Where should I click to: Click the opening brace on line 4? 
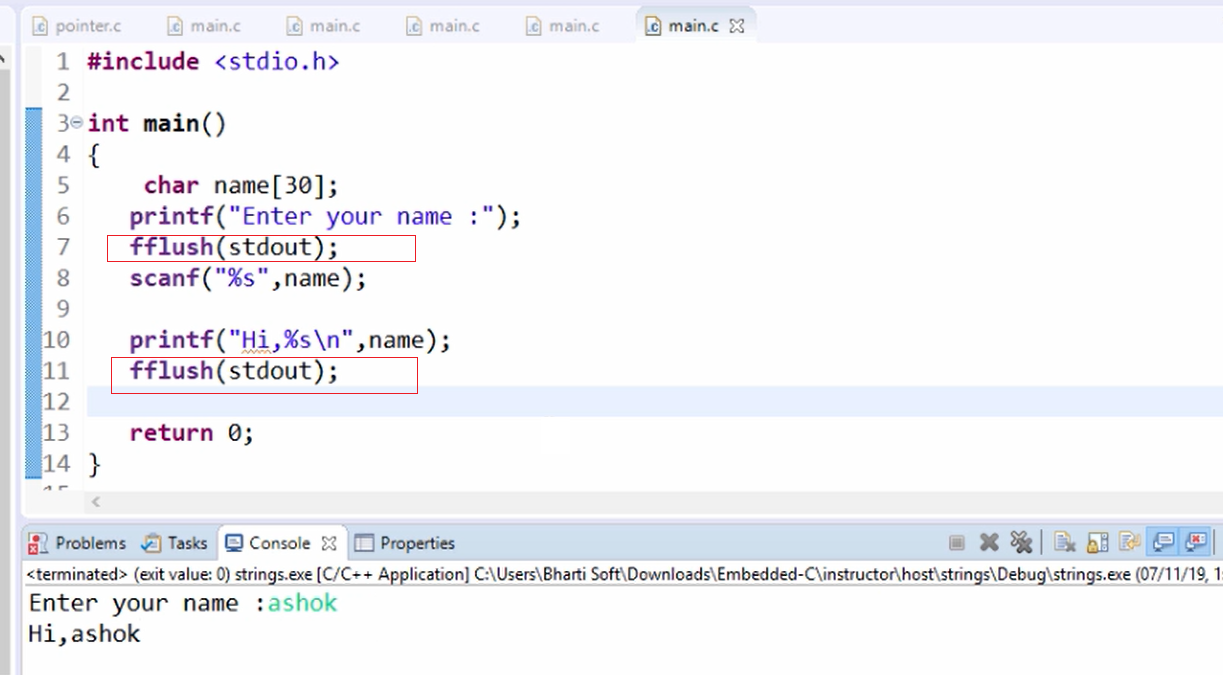(x=94, y=155)
